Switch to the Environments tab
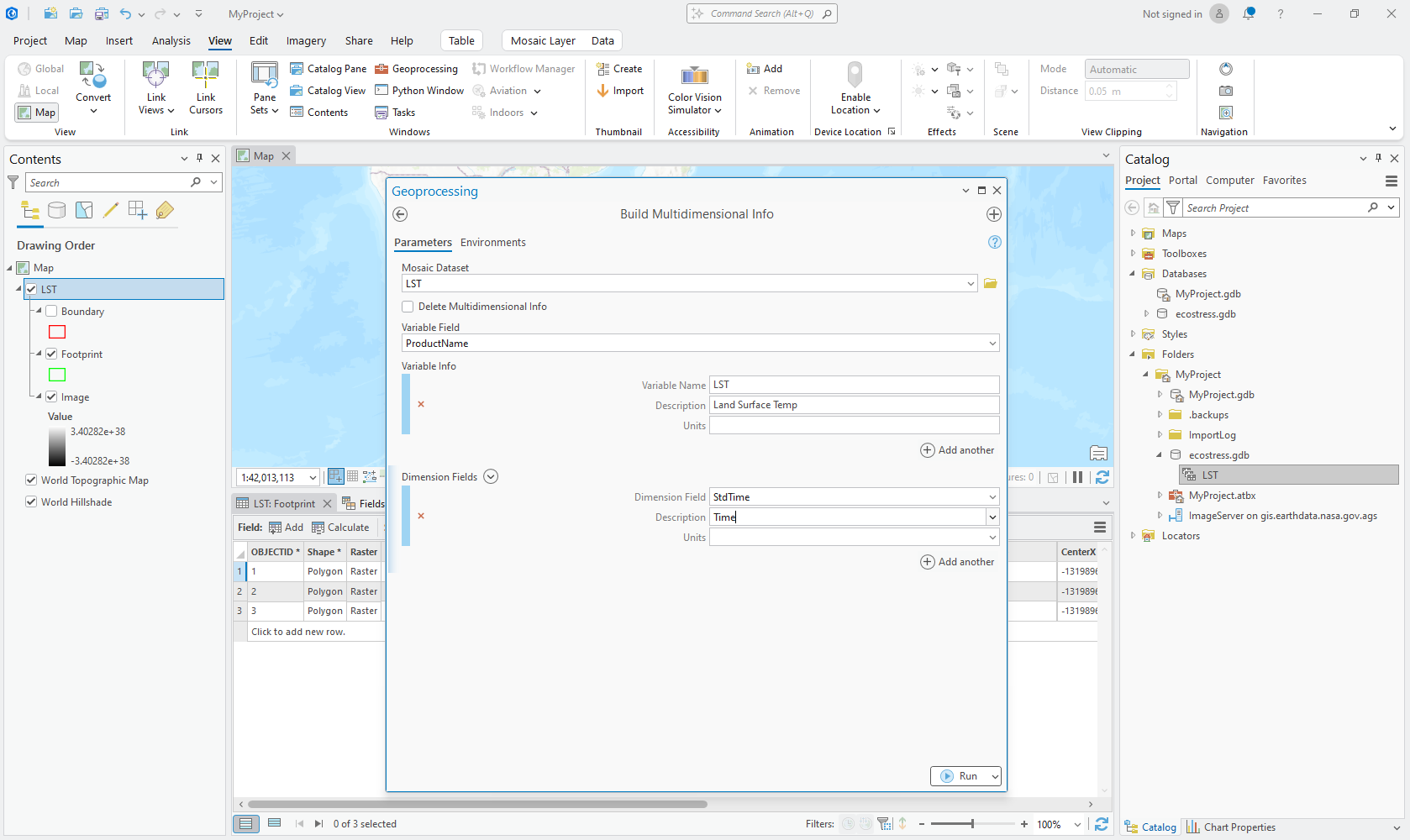 coord(492,243)
